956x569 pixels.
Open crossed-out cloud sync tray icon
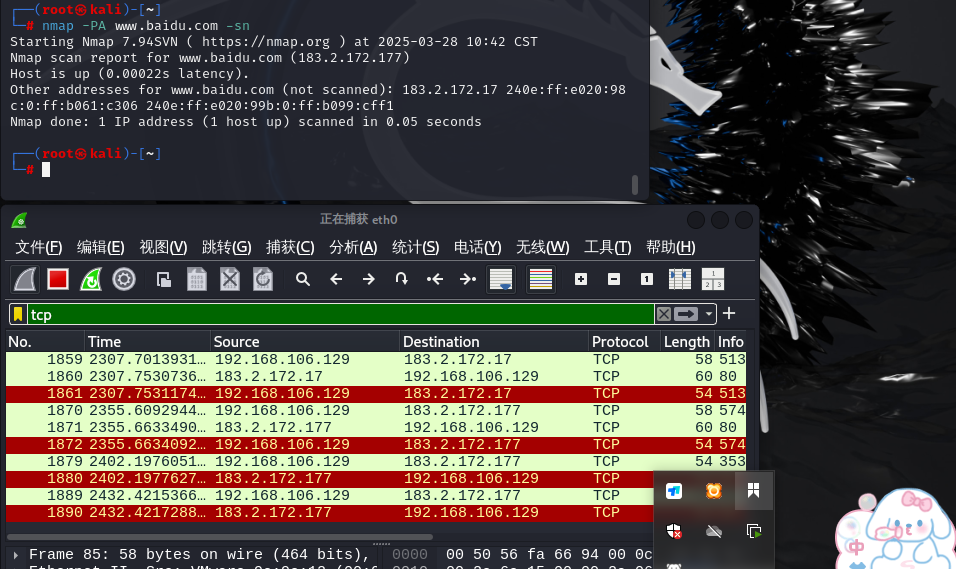(x=713, y=531)
